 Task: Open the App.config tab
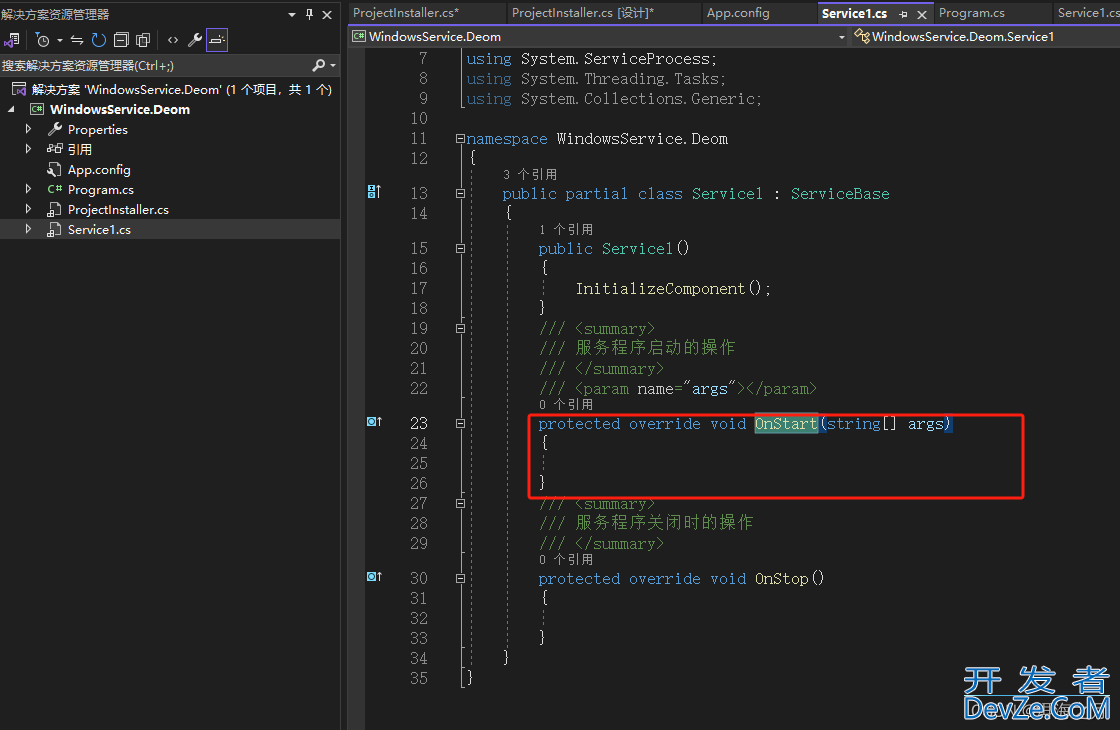(738, 13)
